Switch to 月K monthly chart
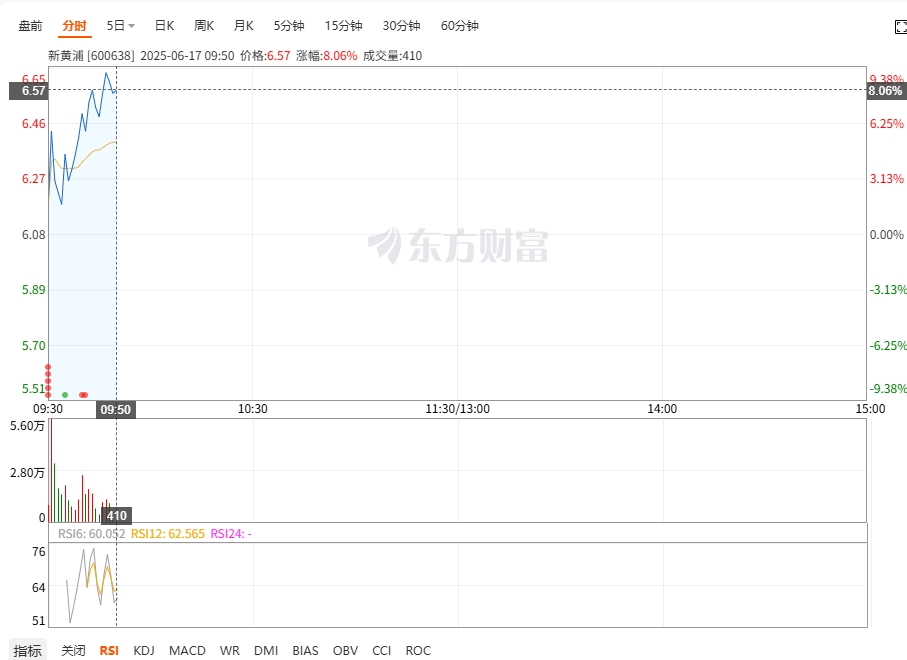 pos(244,26)
